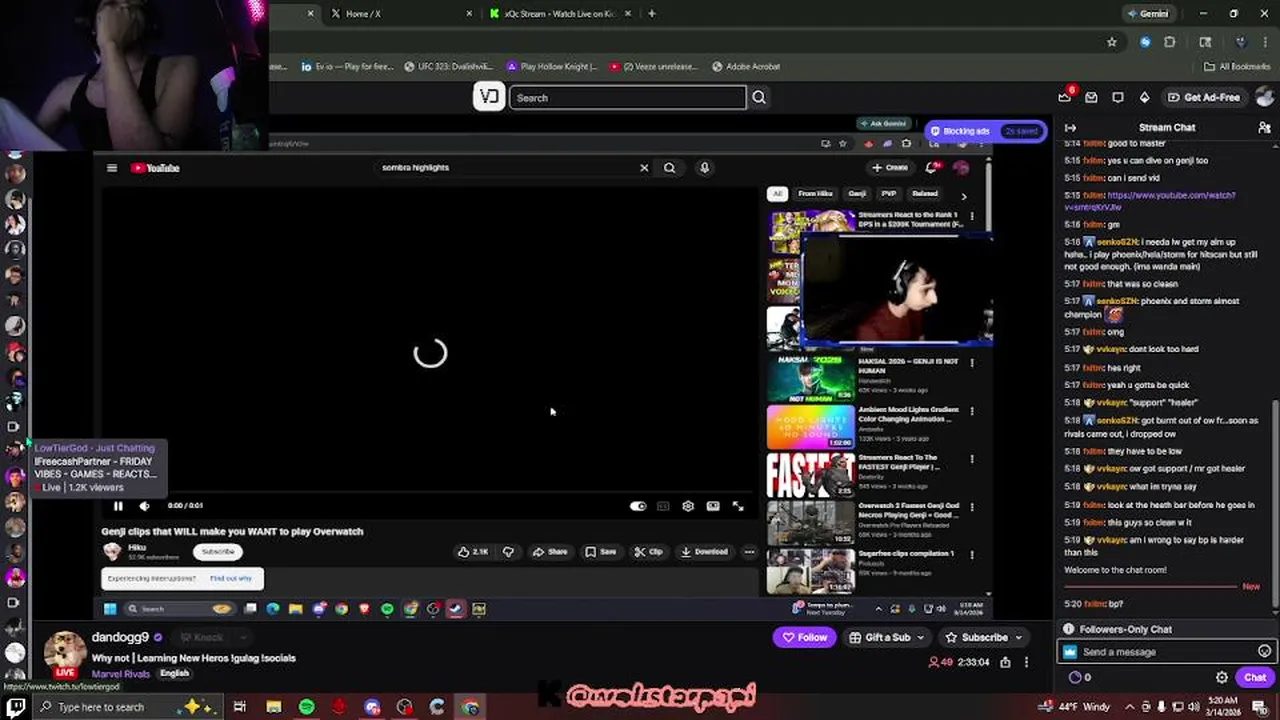
Task: Toggle YouTube autoplay switch
Action: [x=638, y=506]
